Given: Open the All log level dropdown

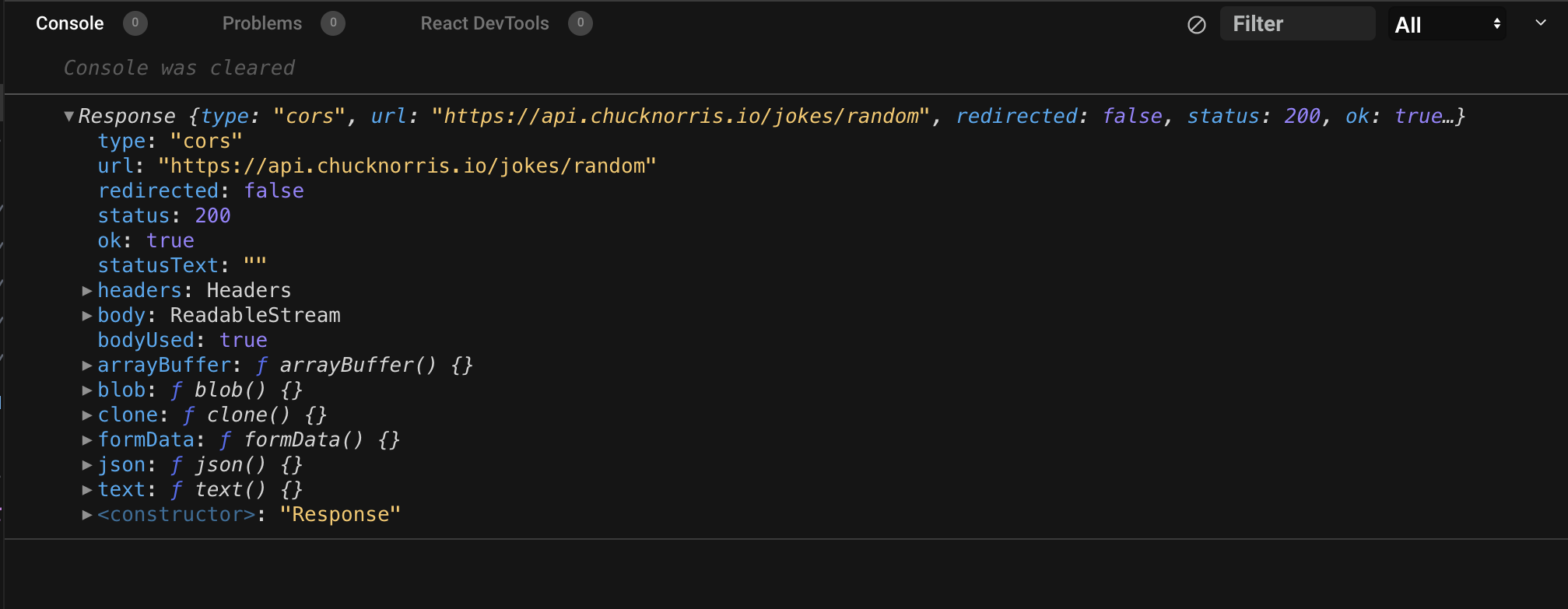Looking at the screenshot, I should 1447,25.
